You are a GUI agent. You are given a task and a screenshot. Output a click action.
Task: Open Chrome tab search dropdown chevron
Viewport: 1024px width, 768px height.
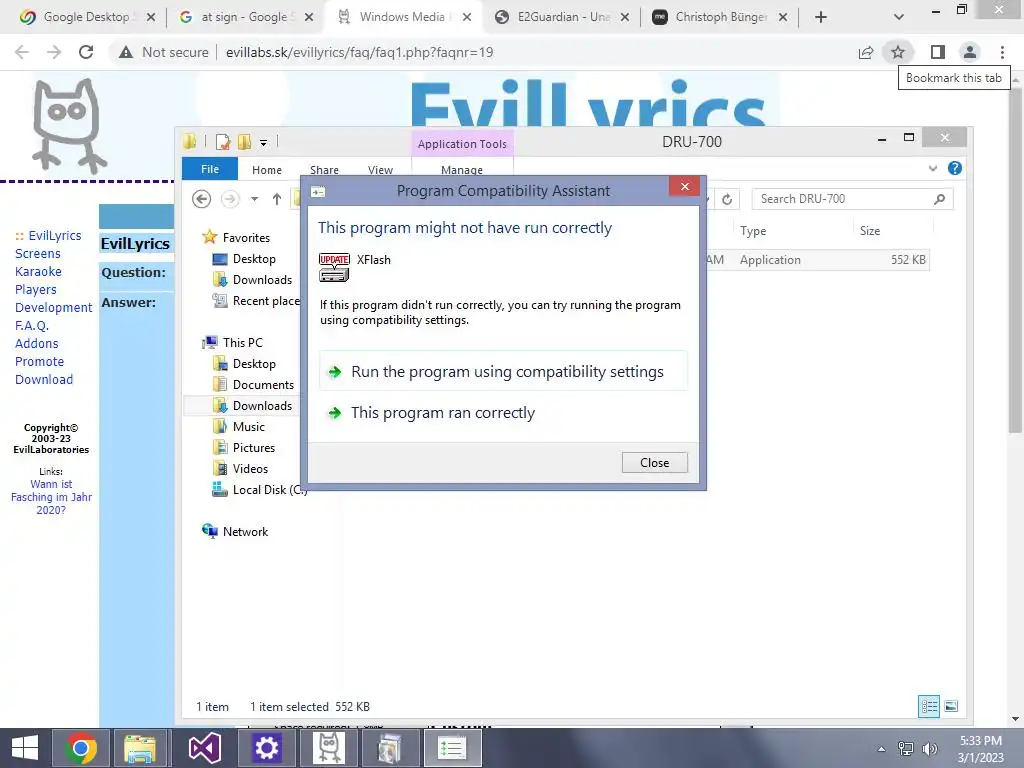pos(899,17)
